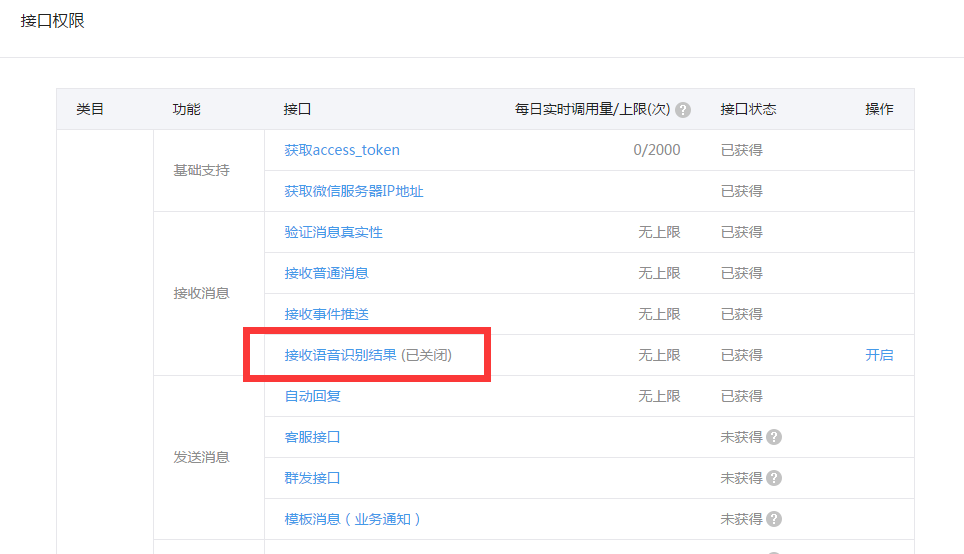964x554 pixels.
Task: Open the 获取access_token link
Action: 342,150
